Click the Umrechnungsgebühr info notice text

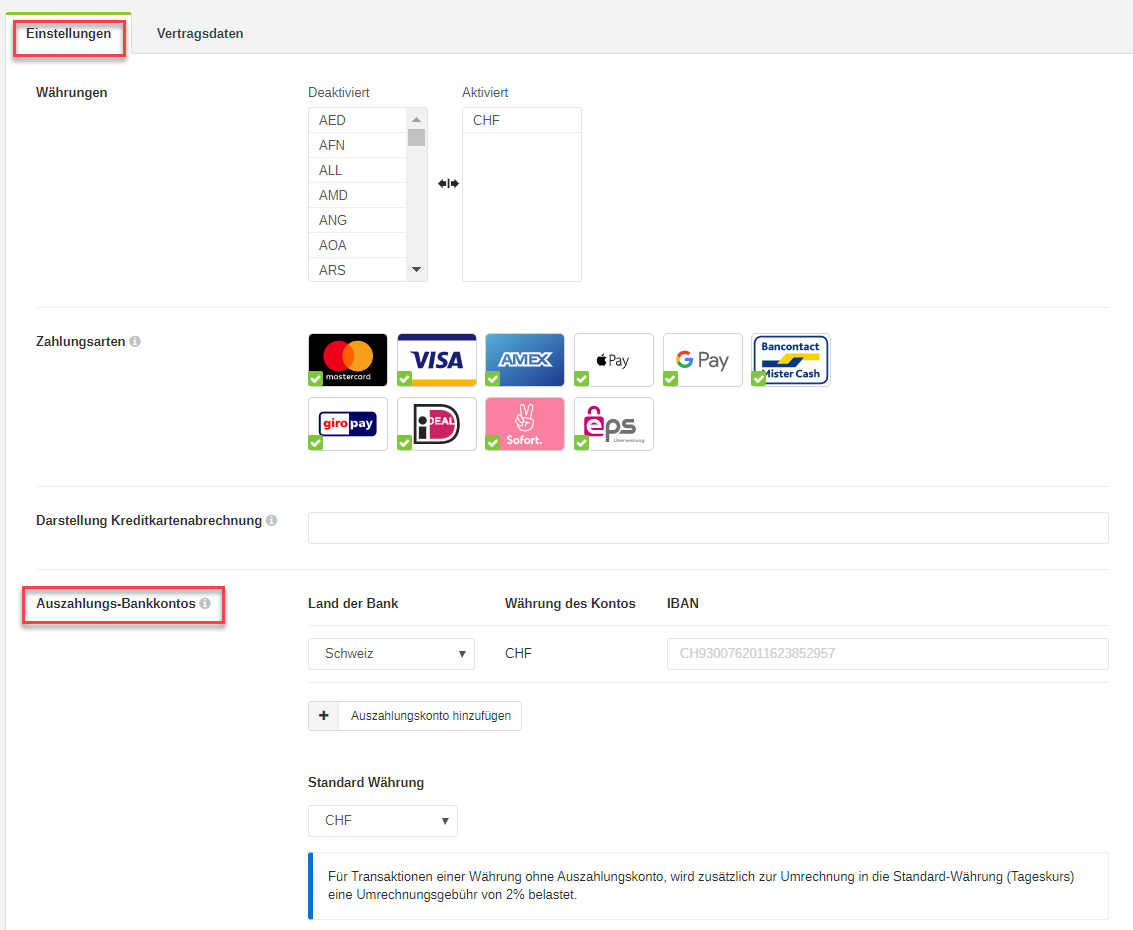[x=701, y=886]
